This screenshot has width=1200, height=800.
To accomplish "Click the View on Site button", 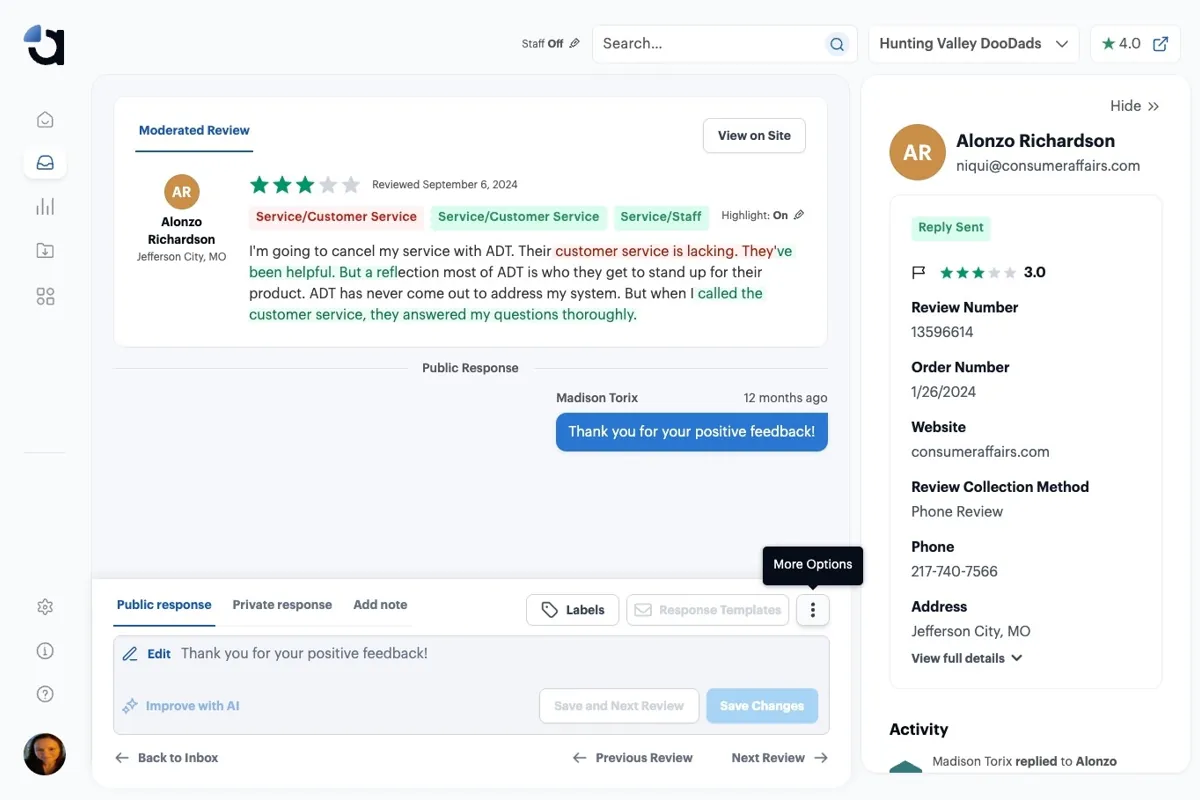I will tap(754, 136).
